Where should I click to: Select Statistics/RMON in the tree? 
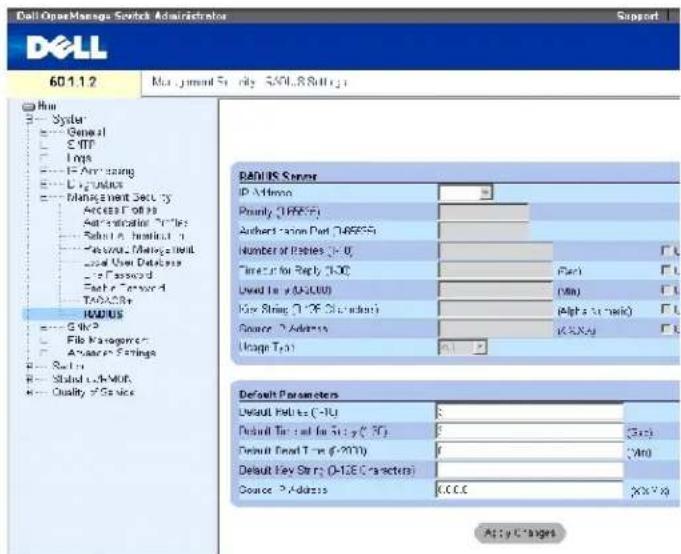point(92,379)
